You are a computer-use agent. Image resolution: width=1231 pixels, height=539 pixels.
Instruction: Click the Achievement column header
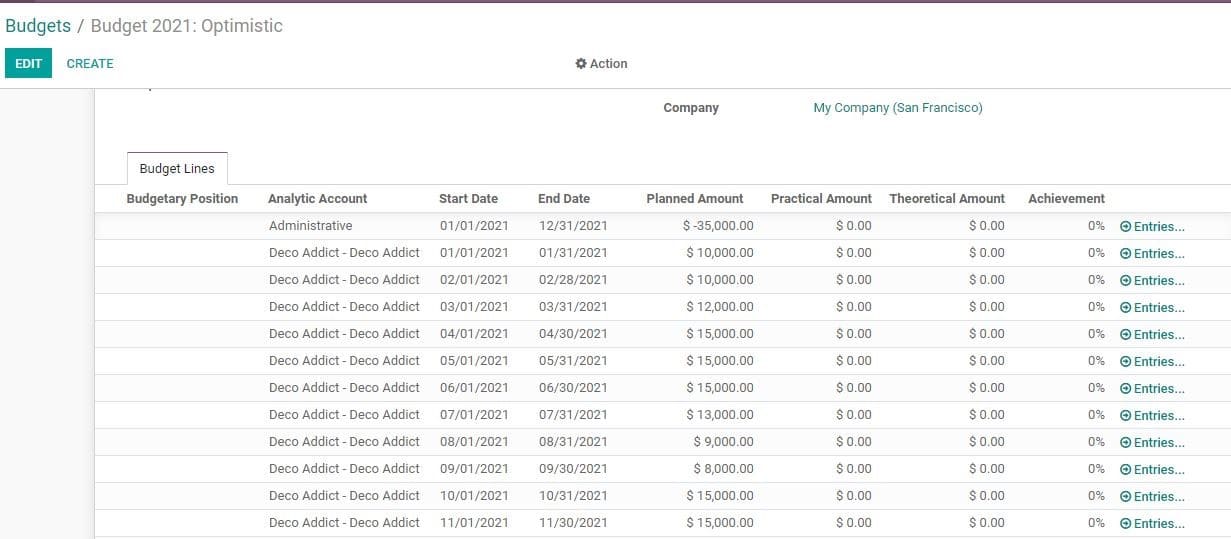[1066, 199]
